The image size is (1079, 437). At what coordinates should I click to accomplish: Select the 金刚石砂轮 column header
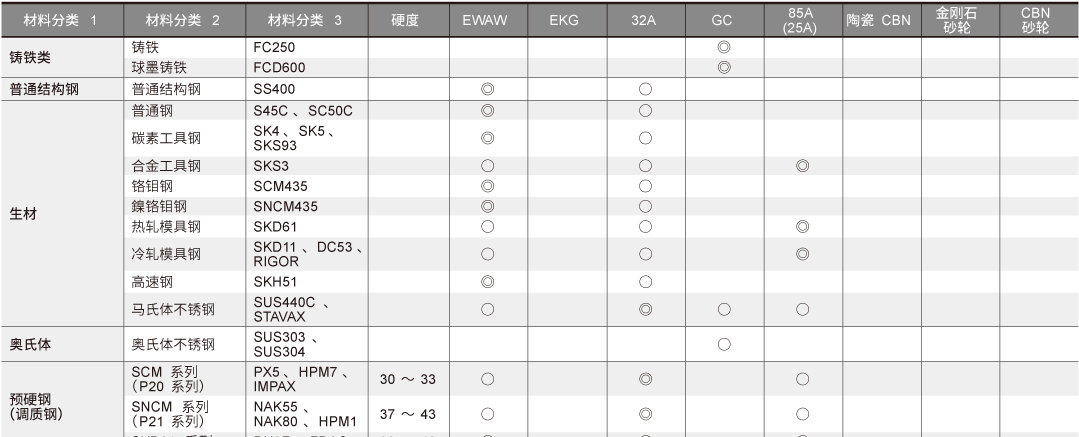[x=960, y=20]
